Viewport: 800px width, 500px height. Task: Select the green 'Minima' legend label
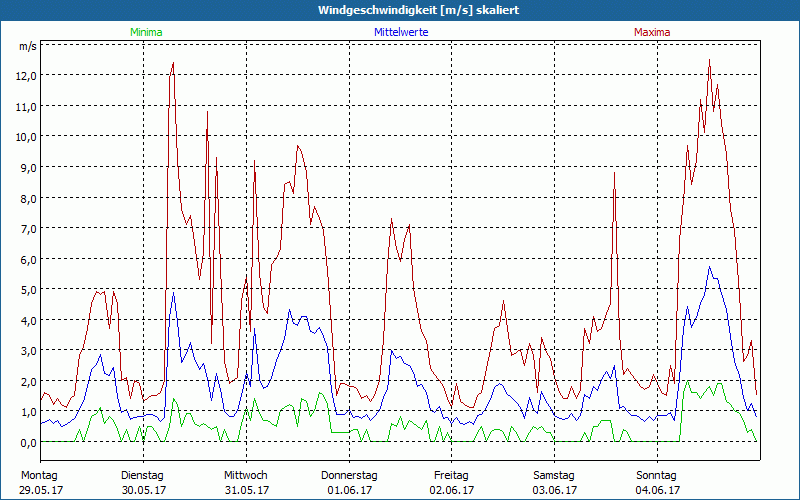(146, 32)
